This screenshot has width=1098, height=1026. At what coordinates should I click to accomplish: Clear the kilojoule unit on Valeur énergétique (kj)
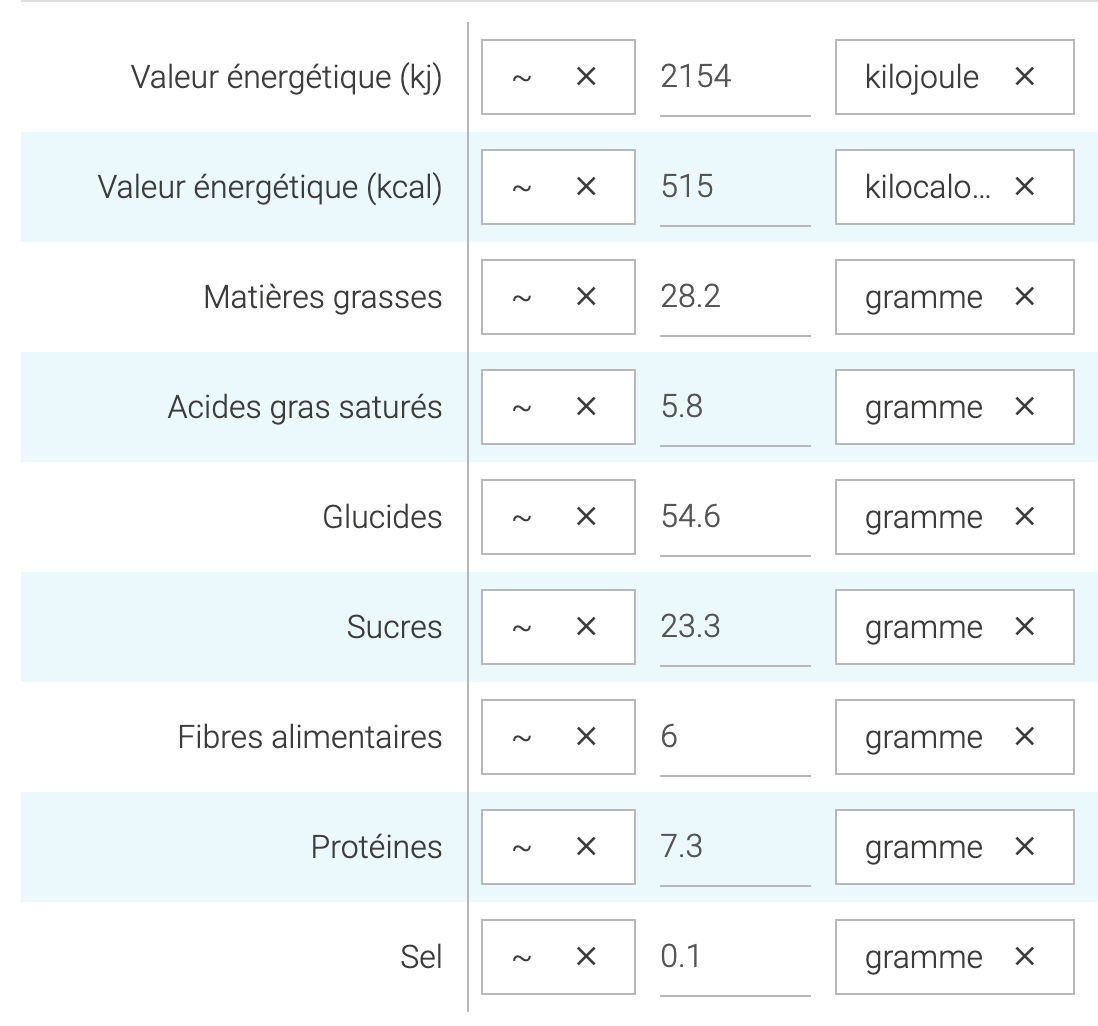click(x=1024, y=77)
